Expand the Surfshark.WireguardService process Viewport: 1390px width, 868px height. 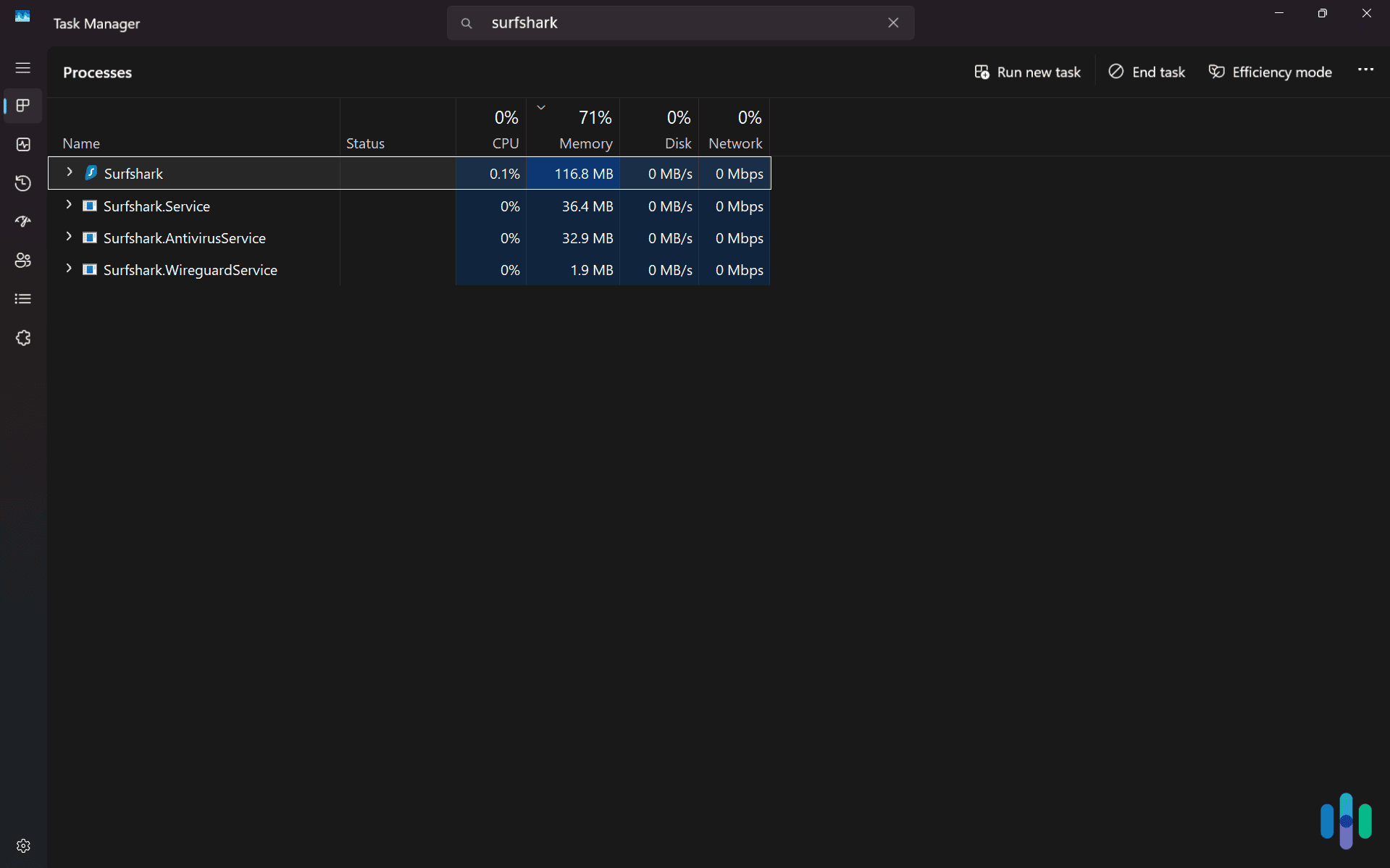[x=69, y=269]
